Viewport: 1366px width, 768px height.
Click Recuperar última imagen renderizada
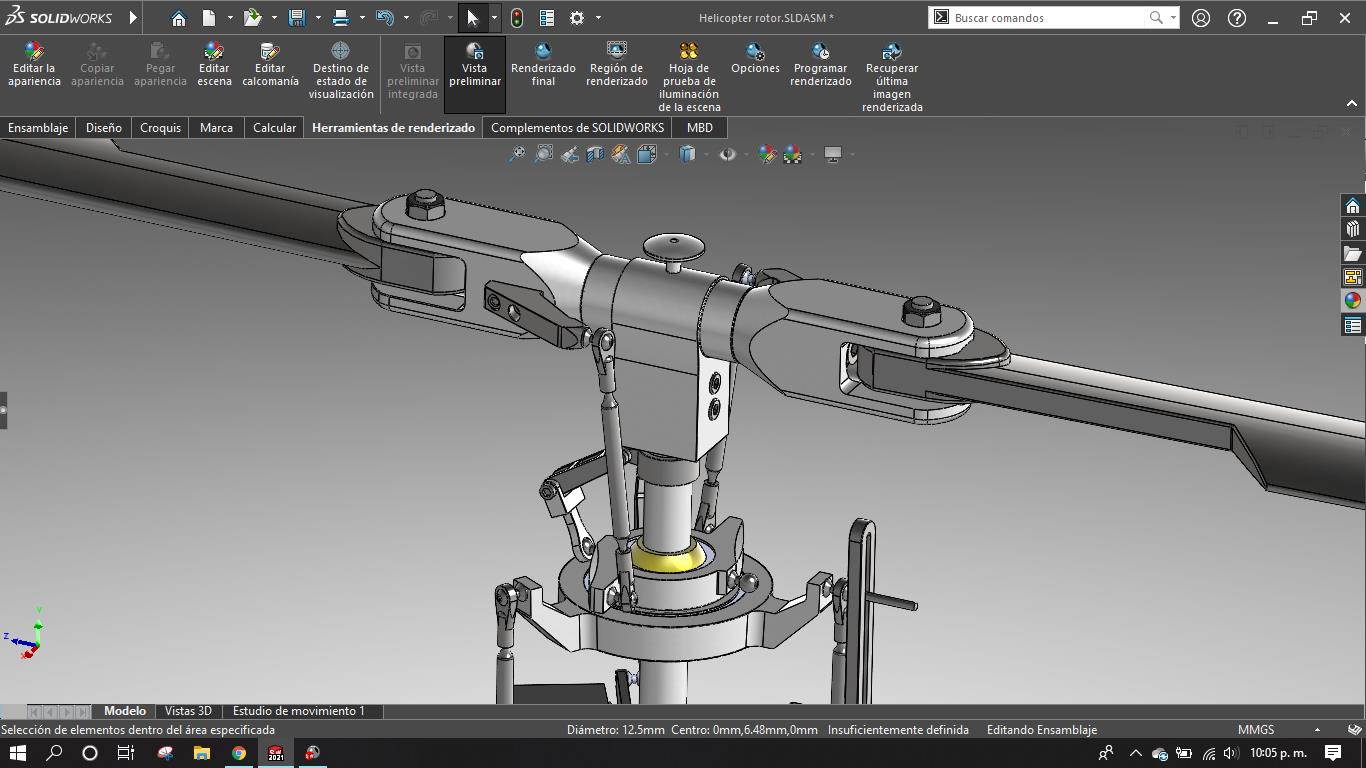click(x=892, y=76)
